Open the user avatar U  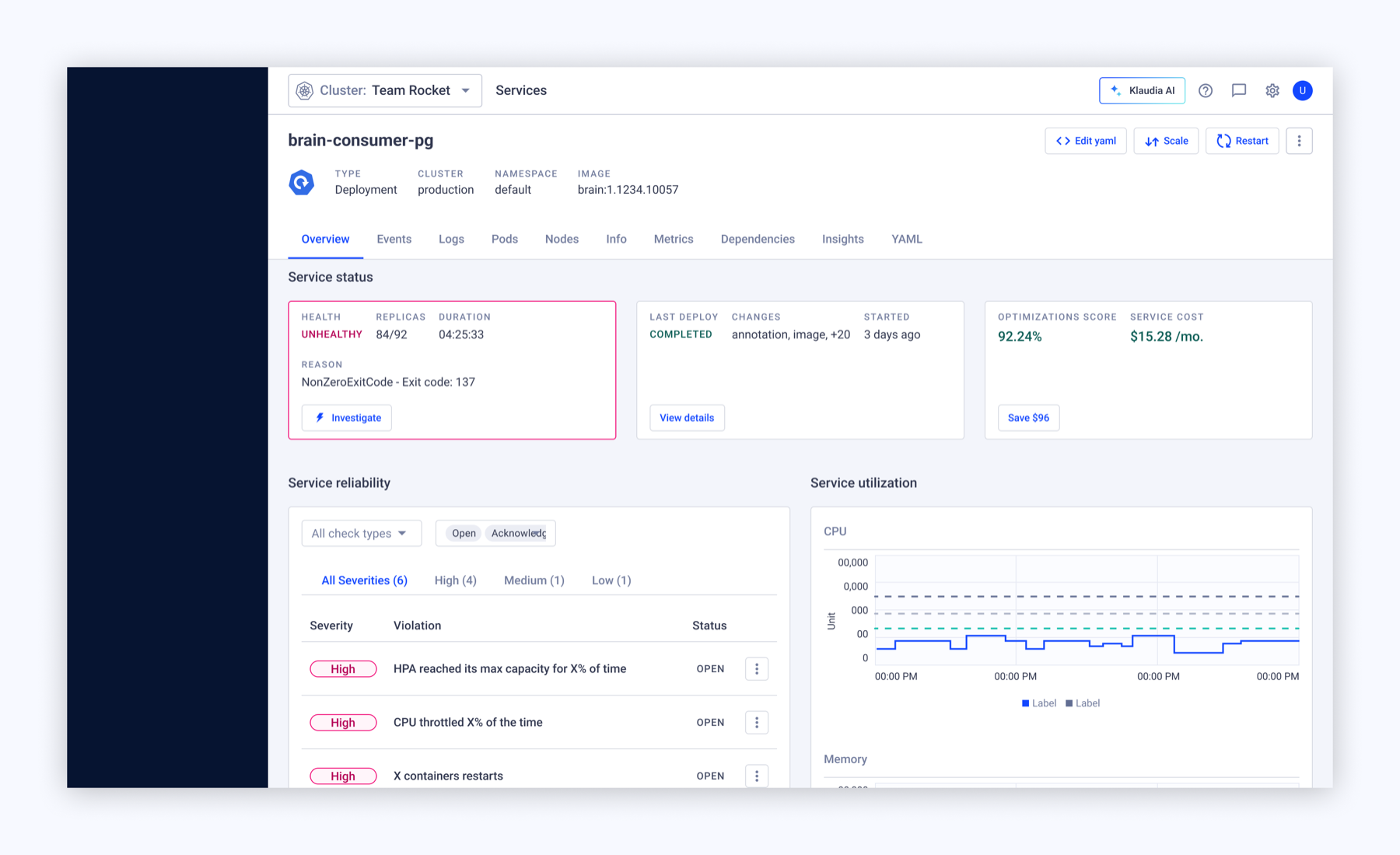coord(1303,91)
